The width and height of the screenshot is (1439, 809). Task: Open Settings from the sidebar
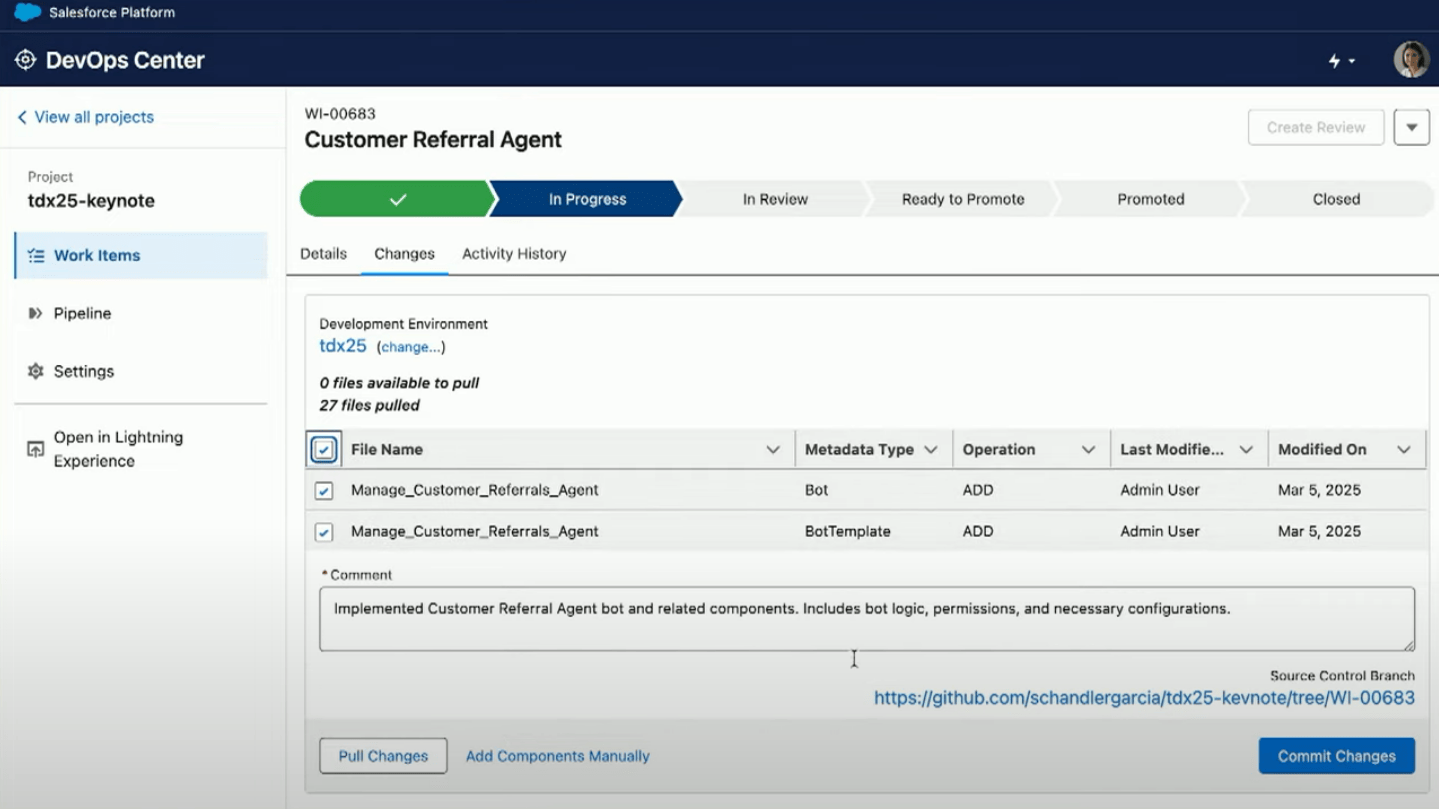click(x=84, y=371)
